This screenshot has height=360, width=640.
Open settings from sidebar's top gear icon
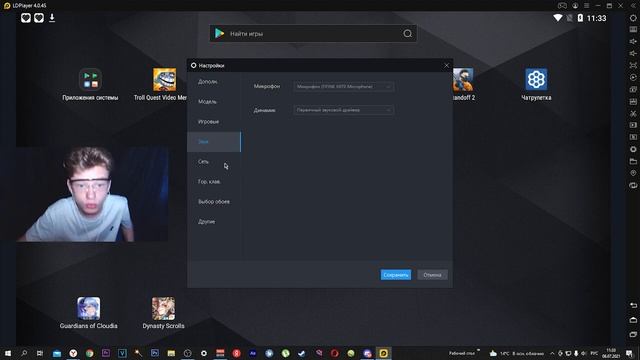(633, 18)
